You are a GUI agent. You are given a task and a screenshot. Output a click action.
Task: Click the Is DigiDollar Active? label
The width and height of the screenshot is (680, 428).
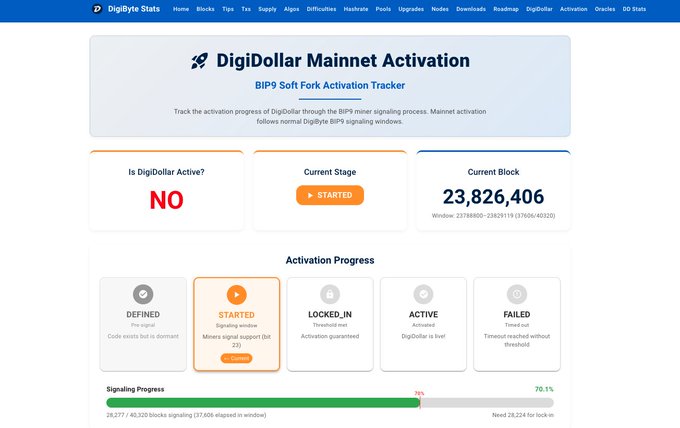click(167, 172)
